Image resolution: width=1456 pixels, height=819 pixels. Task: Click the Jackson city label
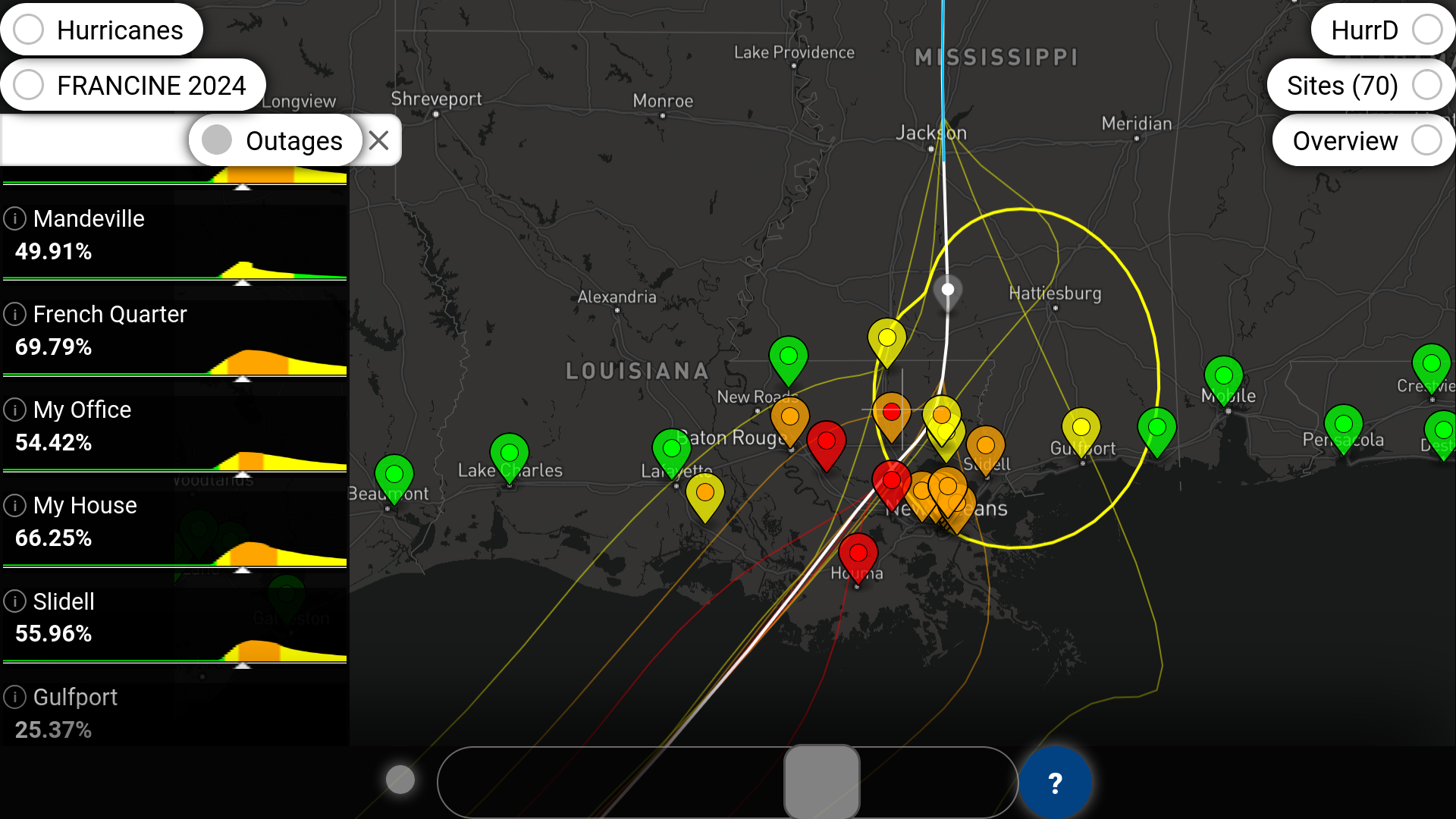click(931, 133)
